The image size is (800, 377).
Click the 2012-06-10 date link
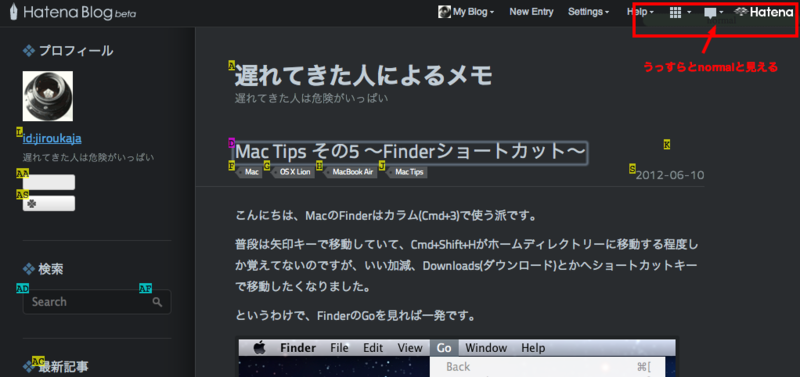[x=670, y=175]
